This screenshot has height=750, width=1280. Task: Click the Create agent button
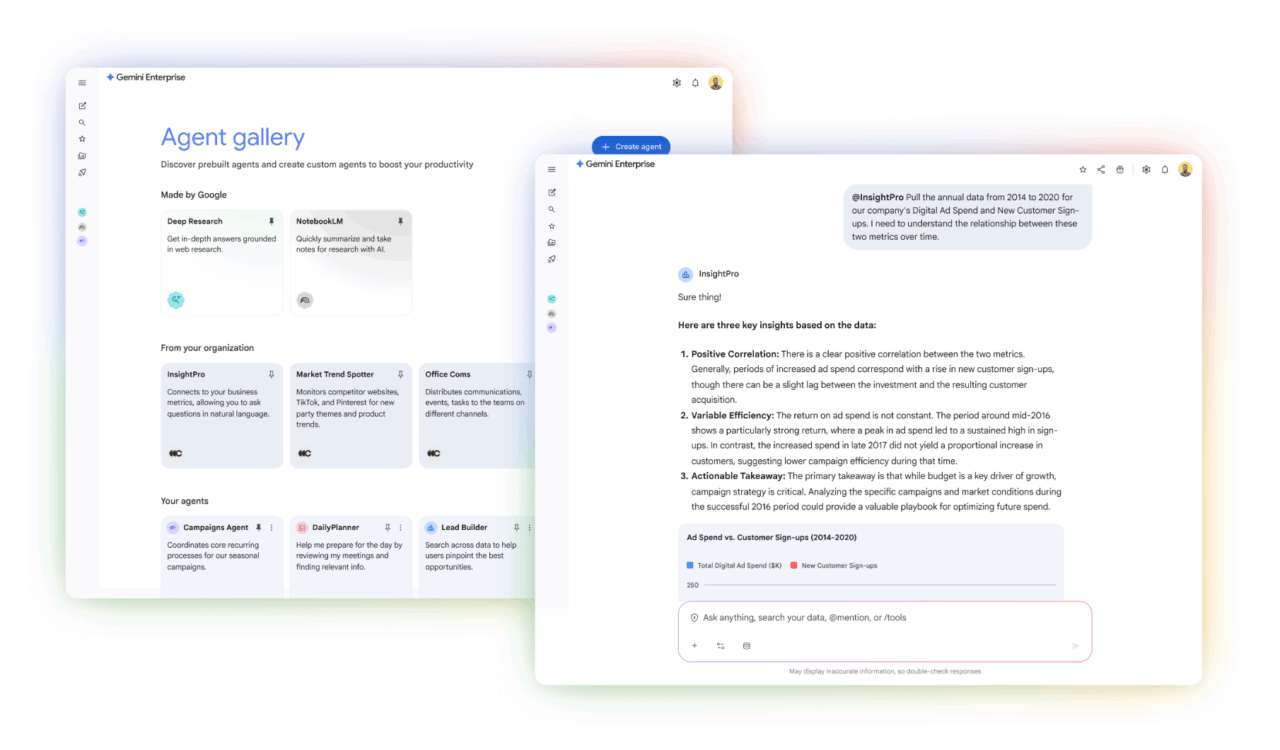pos(631,146)
